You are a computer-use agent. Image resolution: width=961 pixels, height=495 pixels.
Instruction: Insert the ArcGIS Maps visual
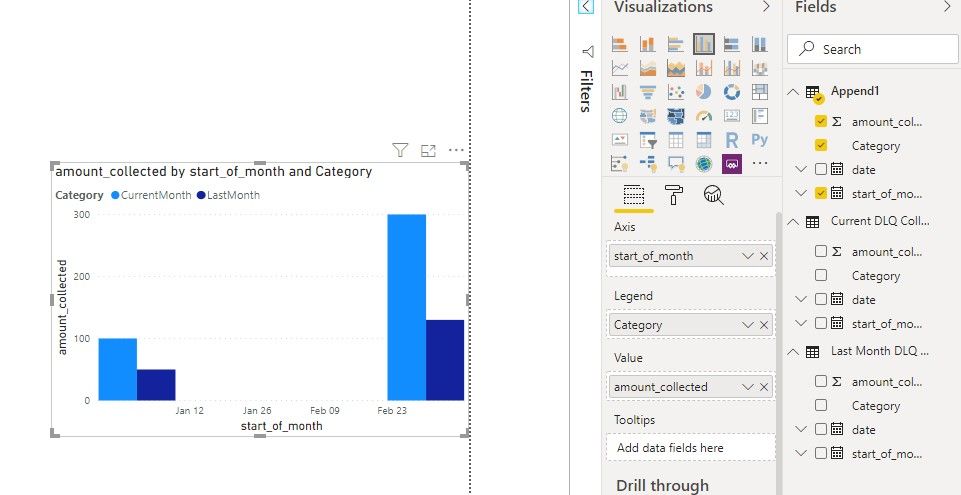[704, 164]
